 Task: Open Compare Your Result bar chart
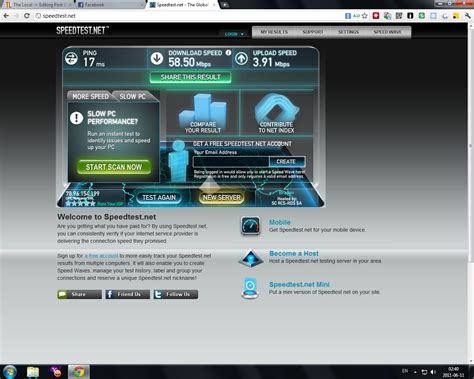point(203,113)
